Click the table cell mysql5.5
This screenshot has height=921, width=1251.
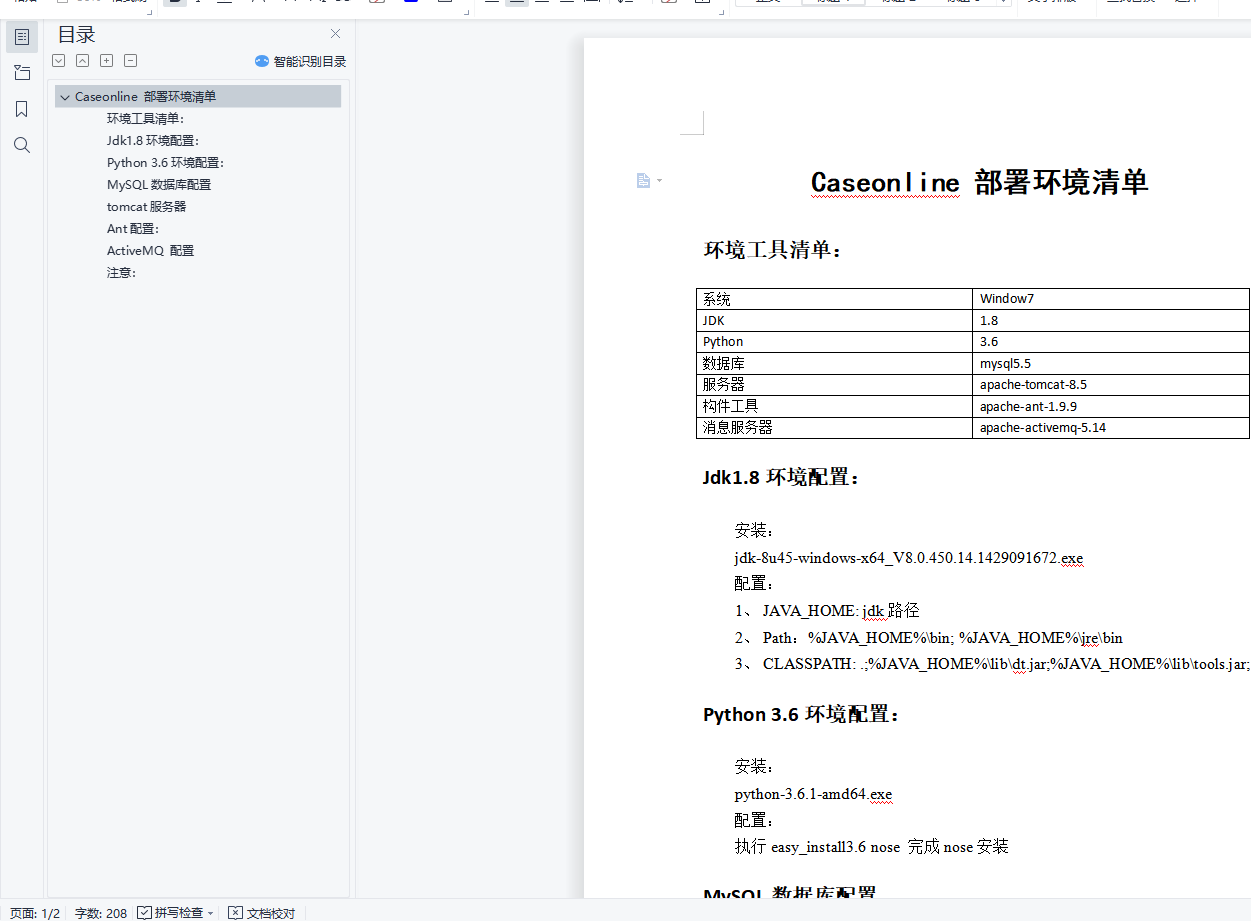tap(1111, 364)
